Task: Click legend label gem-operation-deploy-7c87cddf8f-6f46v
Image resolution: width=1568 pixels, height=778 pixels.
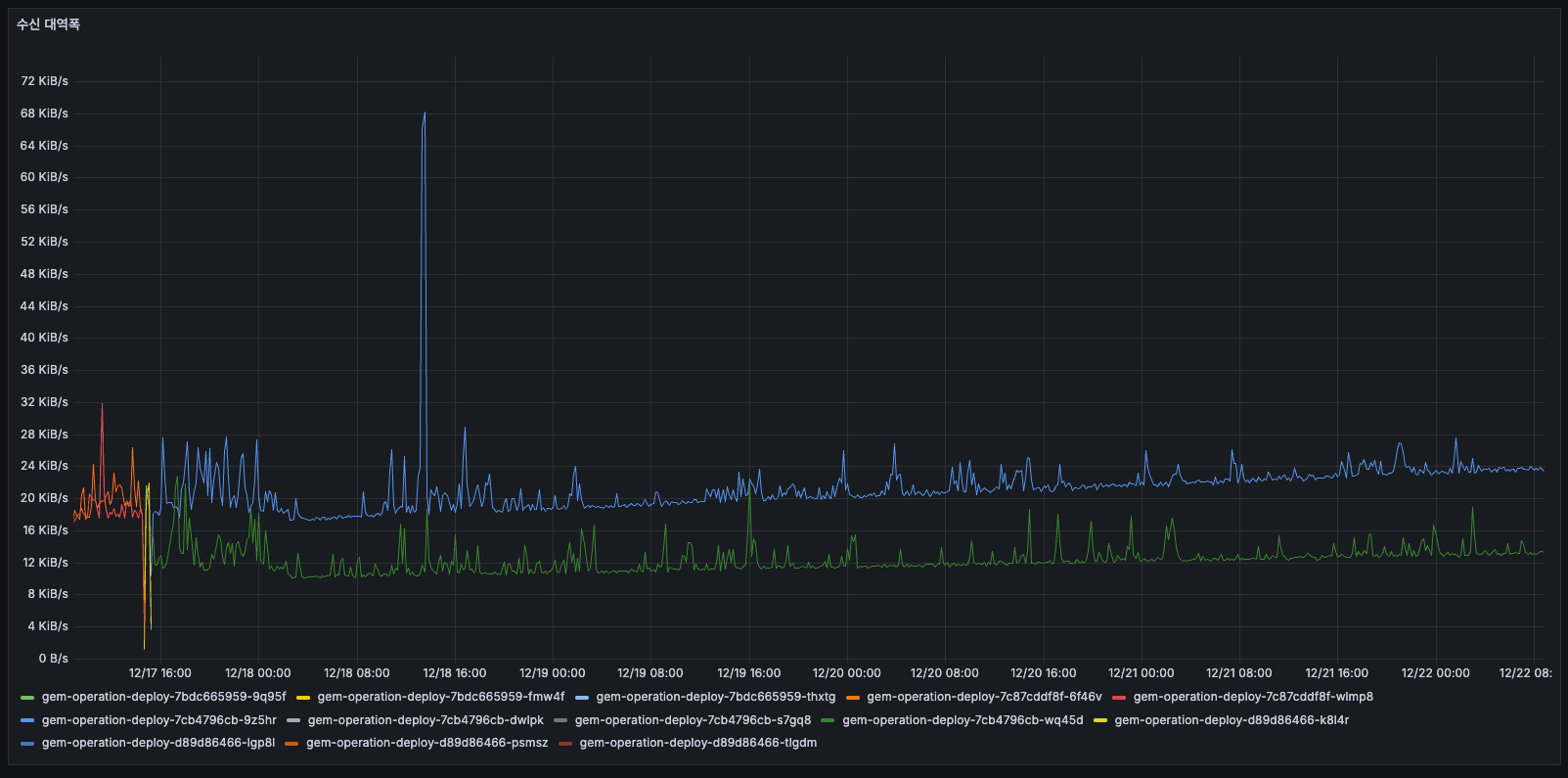Action: tap(984, 697)
